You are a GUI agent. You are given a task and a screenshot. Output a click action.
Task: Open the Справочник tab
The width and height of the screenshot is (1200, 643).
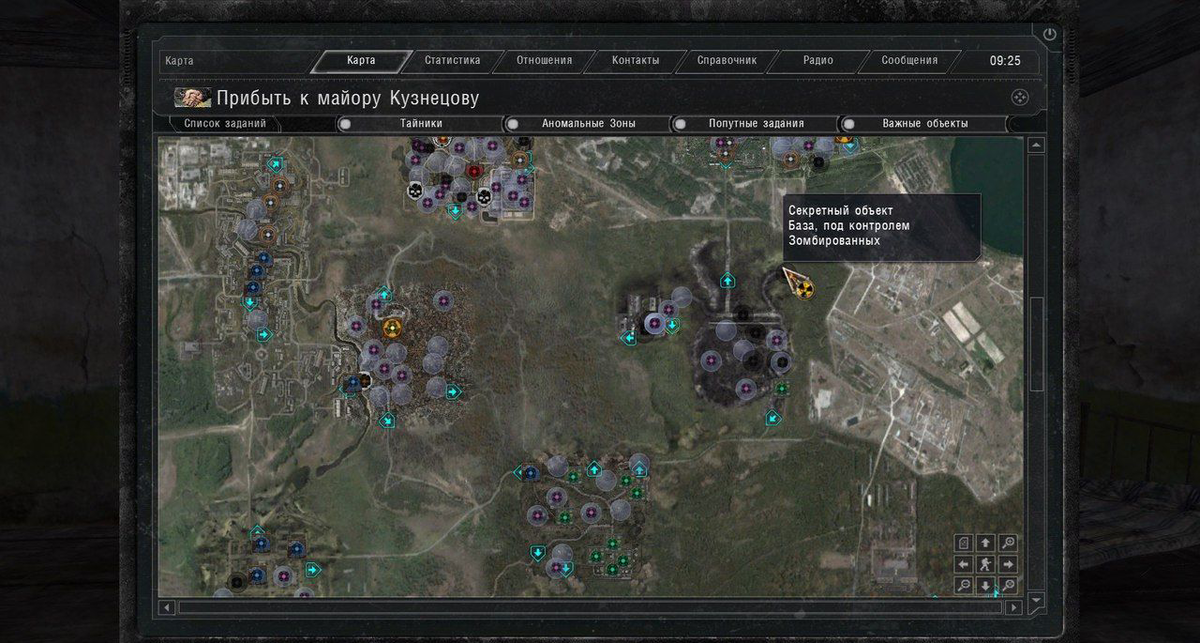[x=727, y=60]
